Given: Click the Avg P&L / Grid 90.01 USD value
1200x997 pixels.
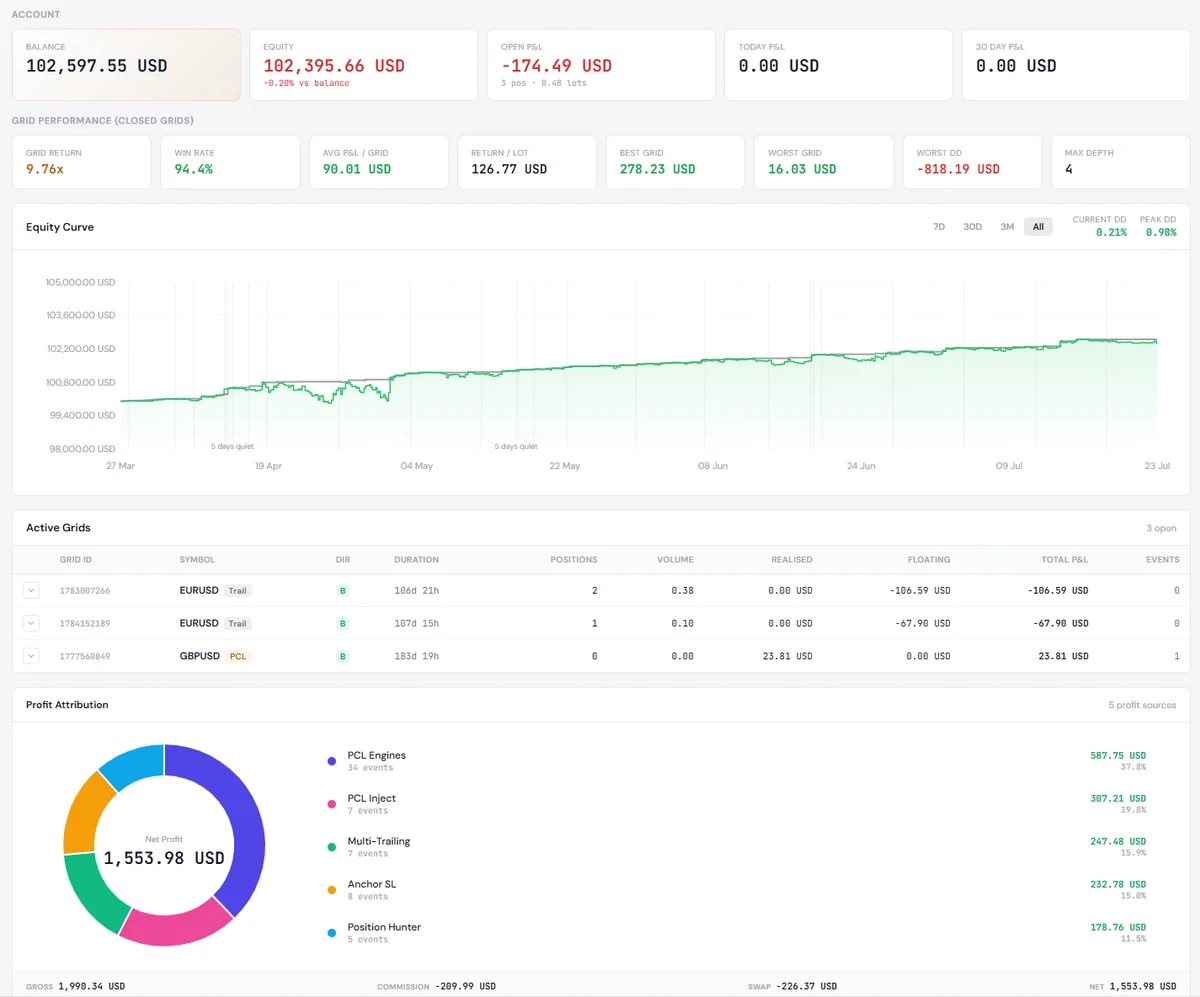Looking at the screenshot, I should (x=357, y=169).
